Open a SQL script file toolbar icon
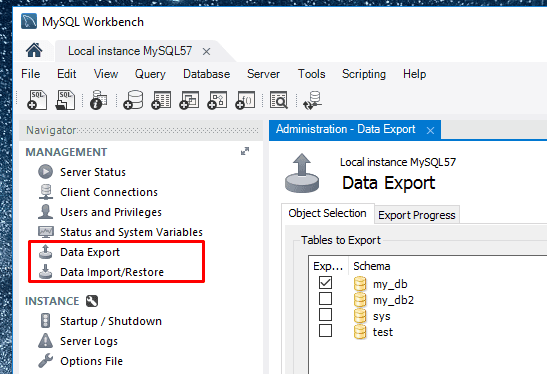 (65, 100)
